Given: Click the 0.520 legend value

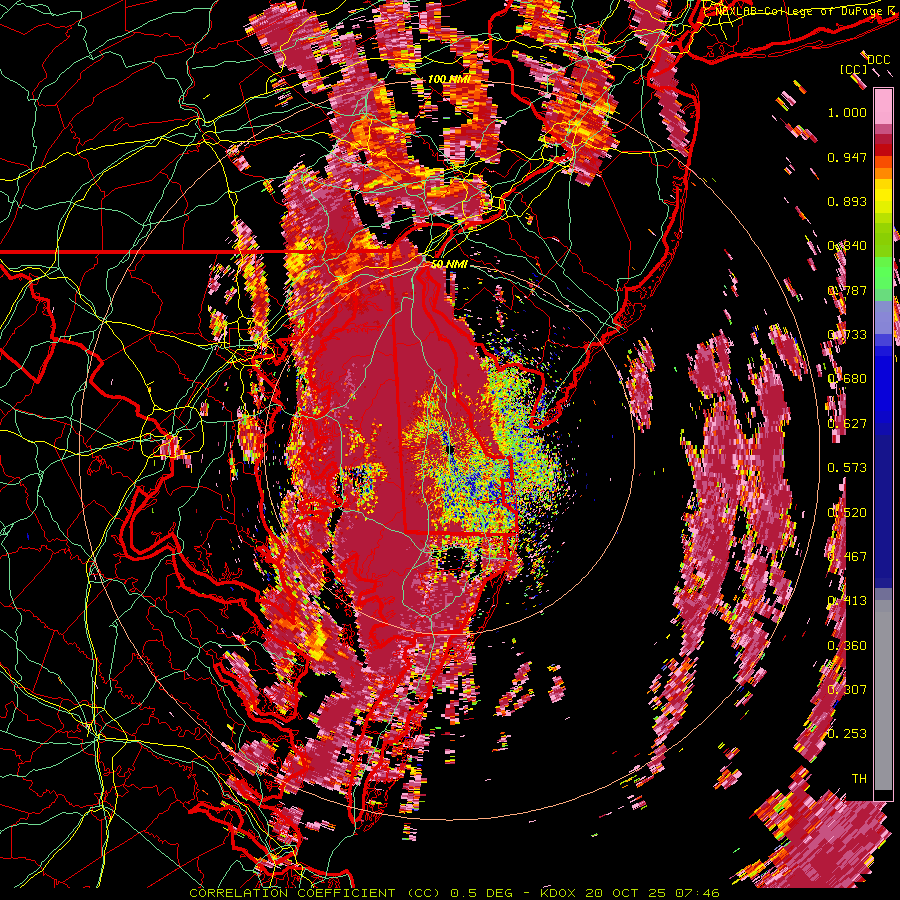Looking at the screenshot, I should click(x=847, y=513).
